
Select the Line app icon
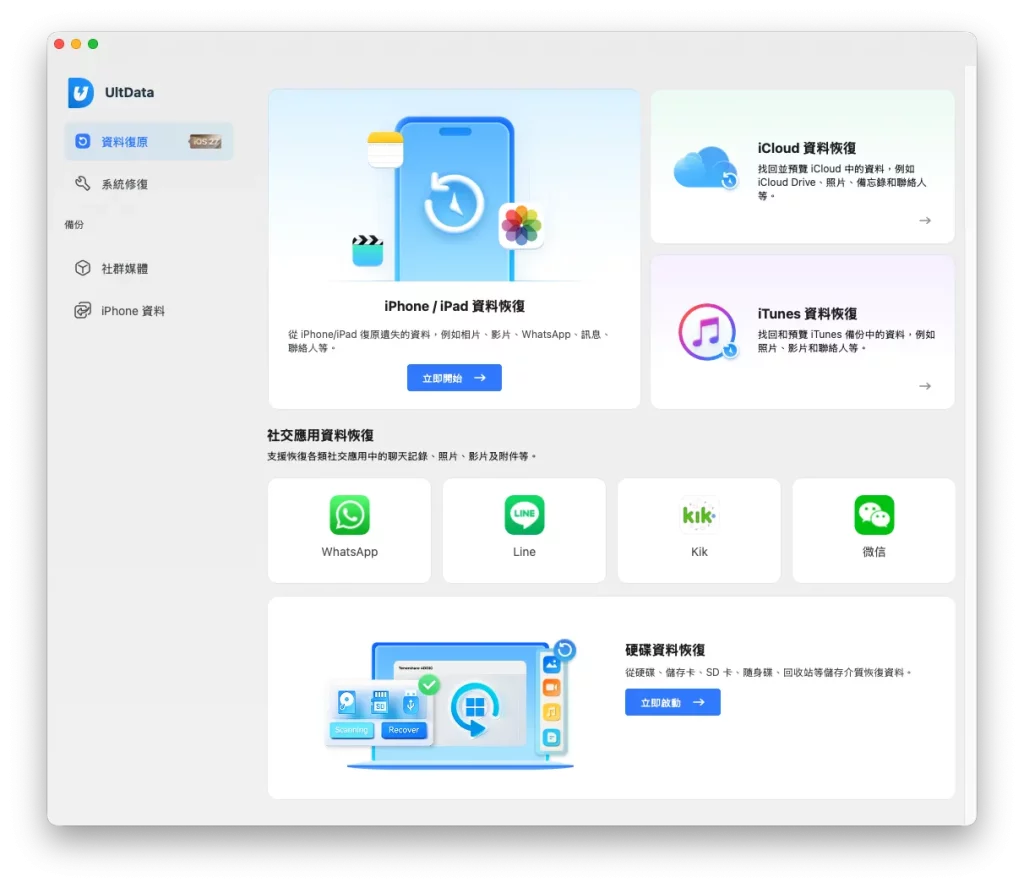524,515
